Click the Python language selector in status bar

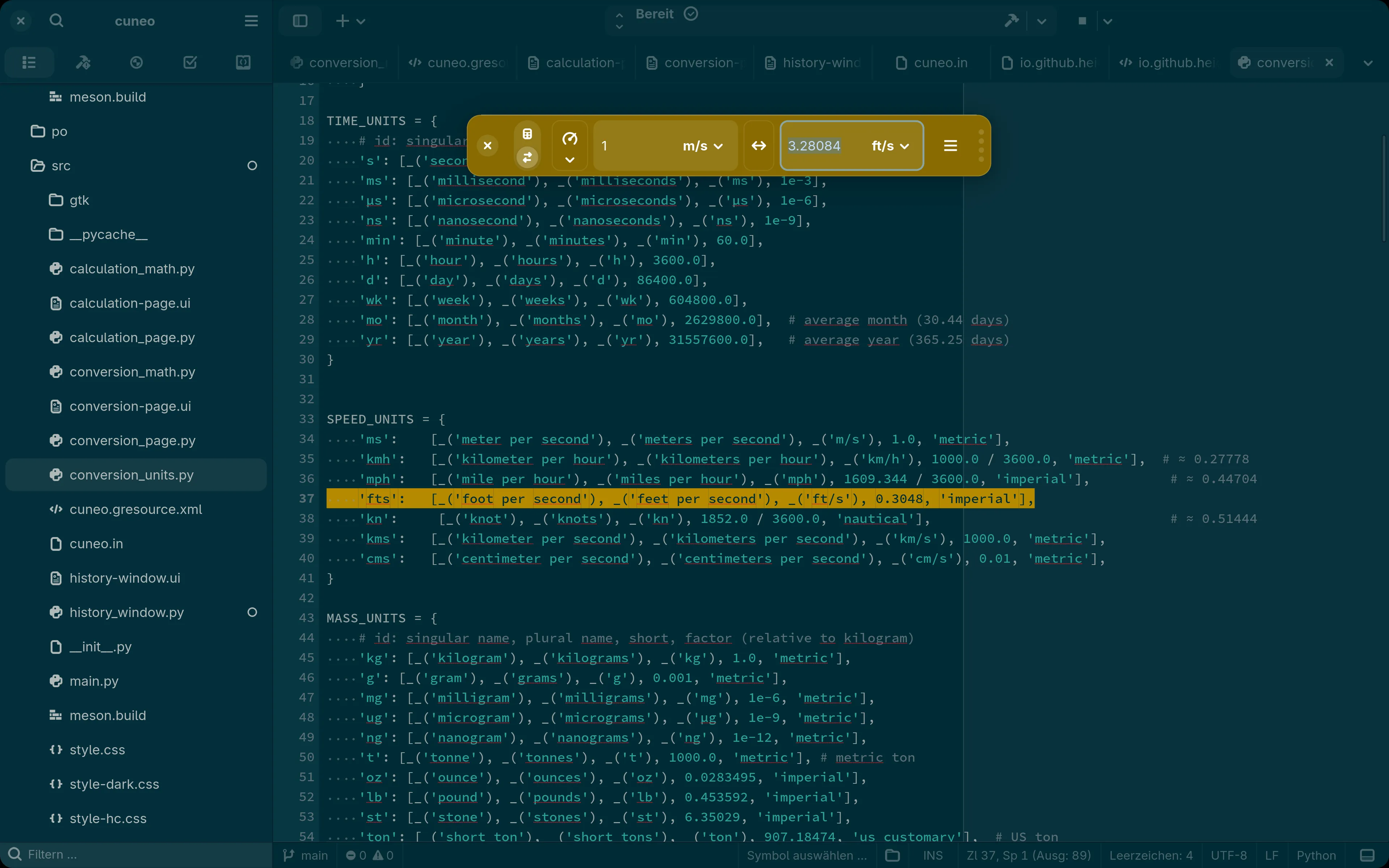(1316, 855)
